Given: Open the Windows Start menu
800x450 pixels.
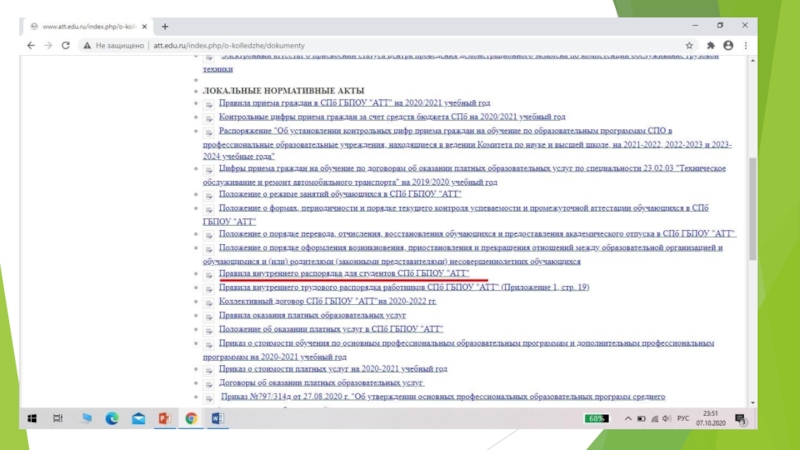Looking at the screenshot, I should (33, 418).
